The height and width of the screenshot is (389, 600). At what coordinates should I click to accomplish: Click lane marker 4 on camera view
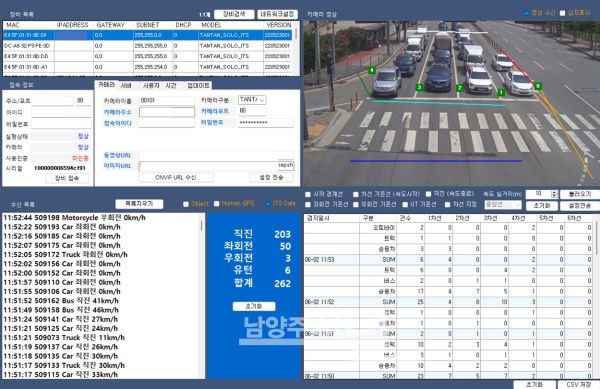coord(371,70)
